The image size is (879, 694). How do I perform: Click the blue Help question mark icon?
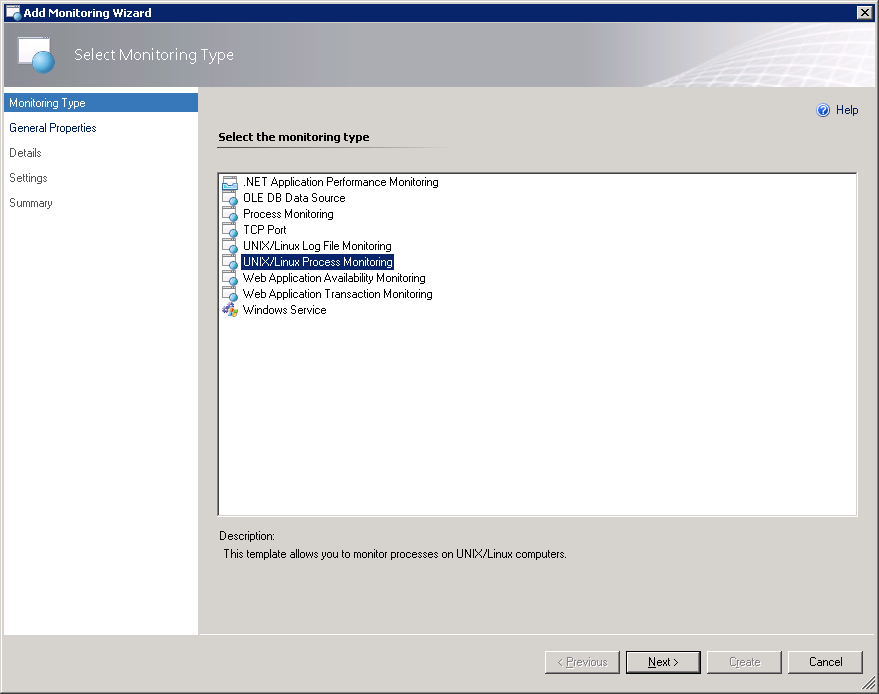pos(823,111)
